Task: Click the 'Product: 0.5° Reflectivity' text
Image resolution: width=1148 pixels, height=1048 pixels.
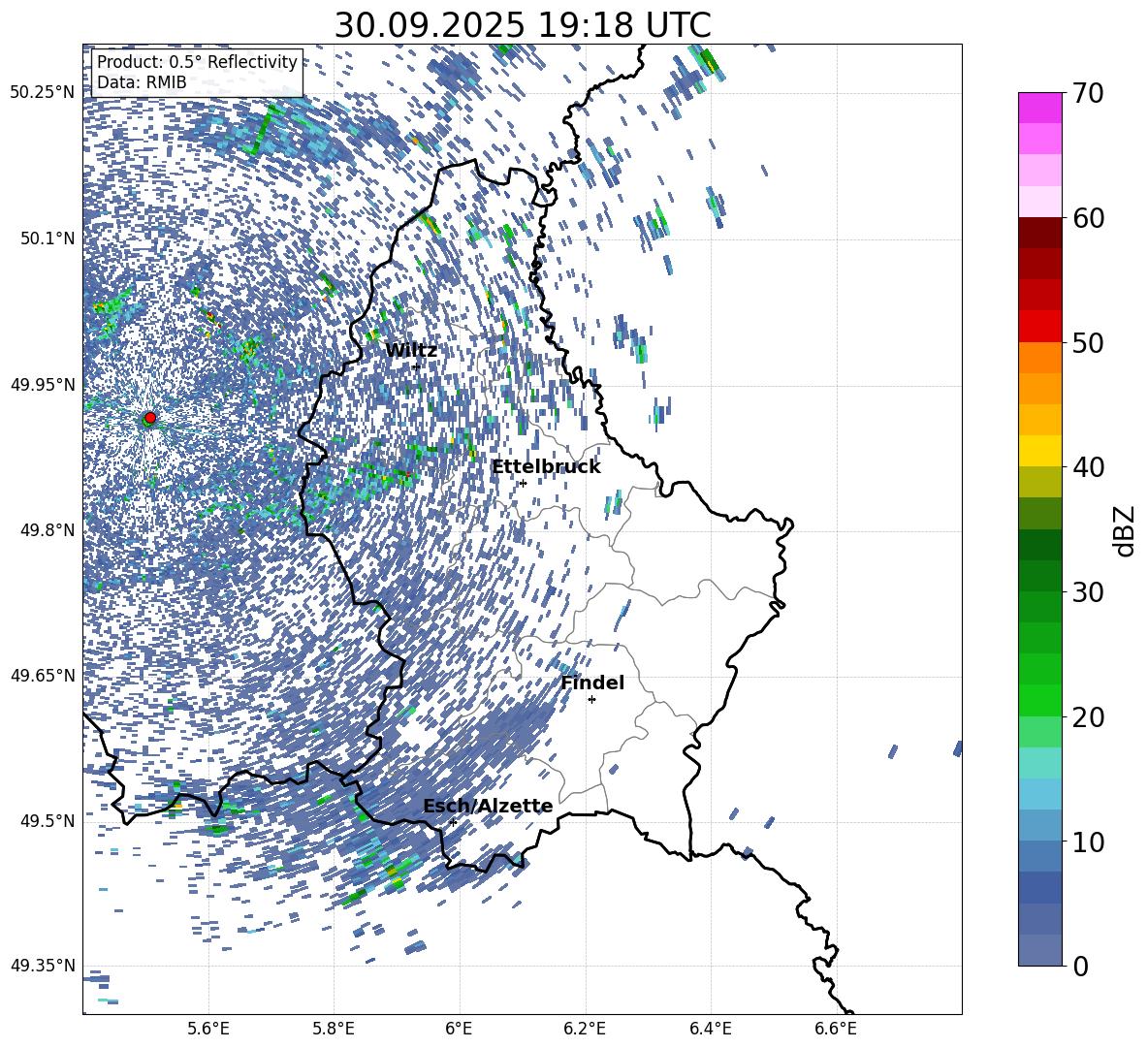Action: pos(197,62)
